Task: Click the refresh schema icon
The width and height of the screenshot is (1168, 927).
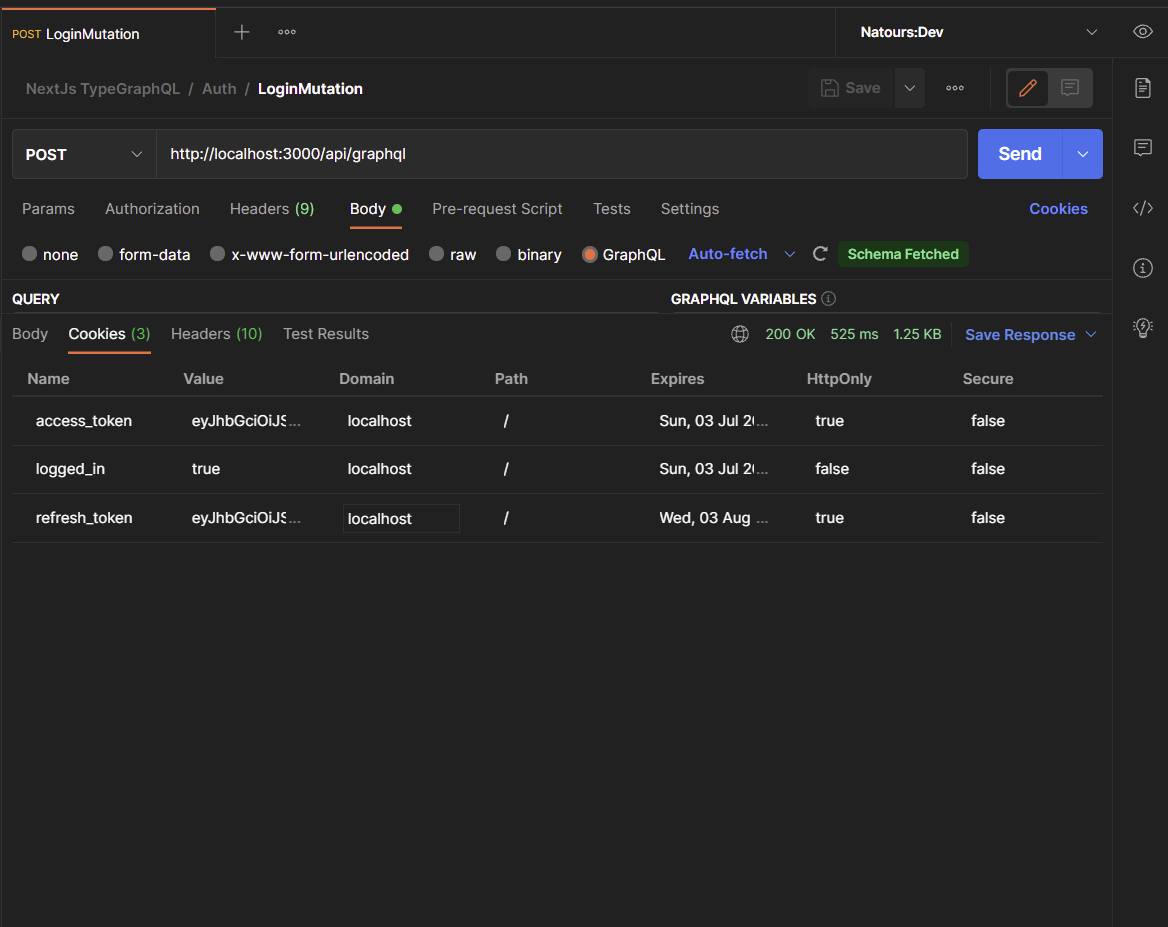Action: (820, 254)
